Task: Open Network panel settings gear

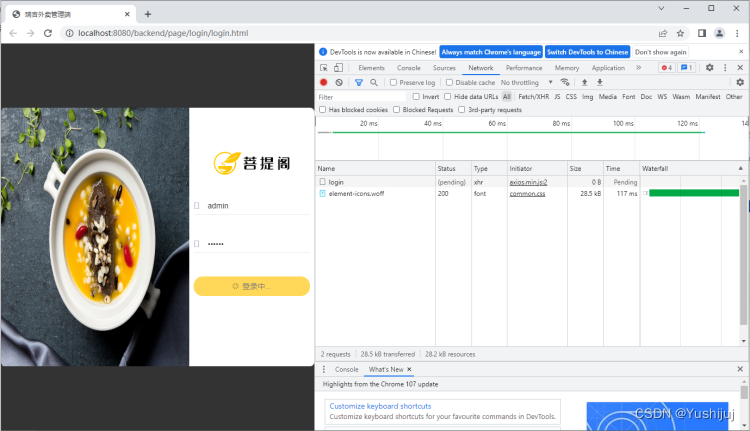Action: 740,82
